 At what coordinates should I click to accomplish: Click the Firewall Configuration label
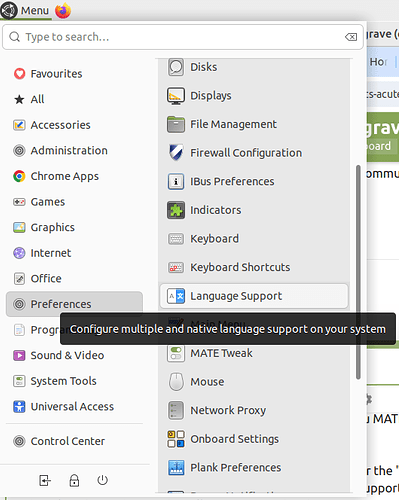point(246,153)
